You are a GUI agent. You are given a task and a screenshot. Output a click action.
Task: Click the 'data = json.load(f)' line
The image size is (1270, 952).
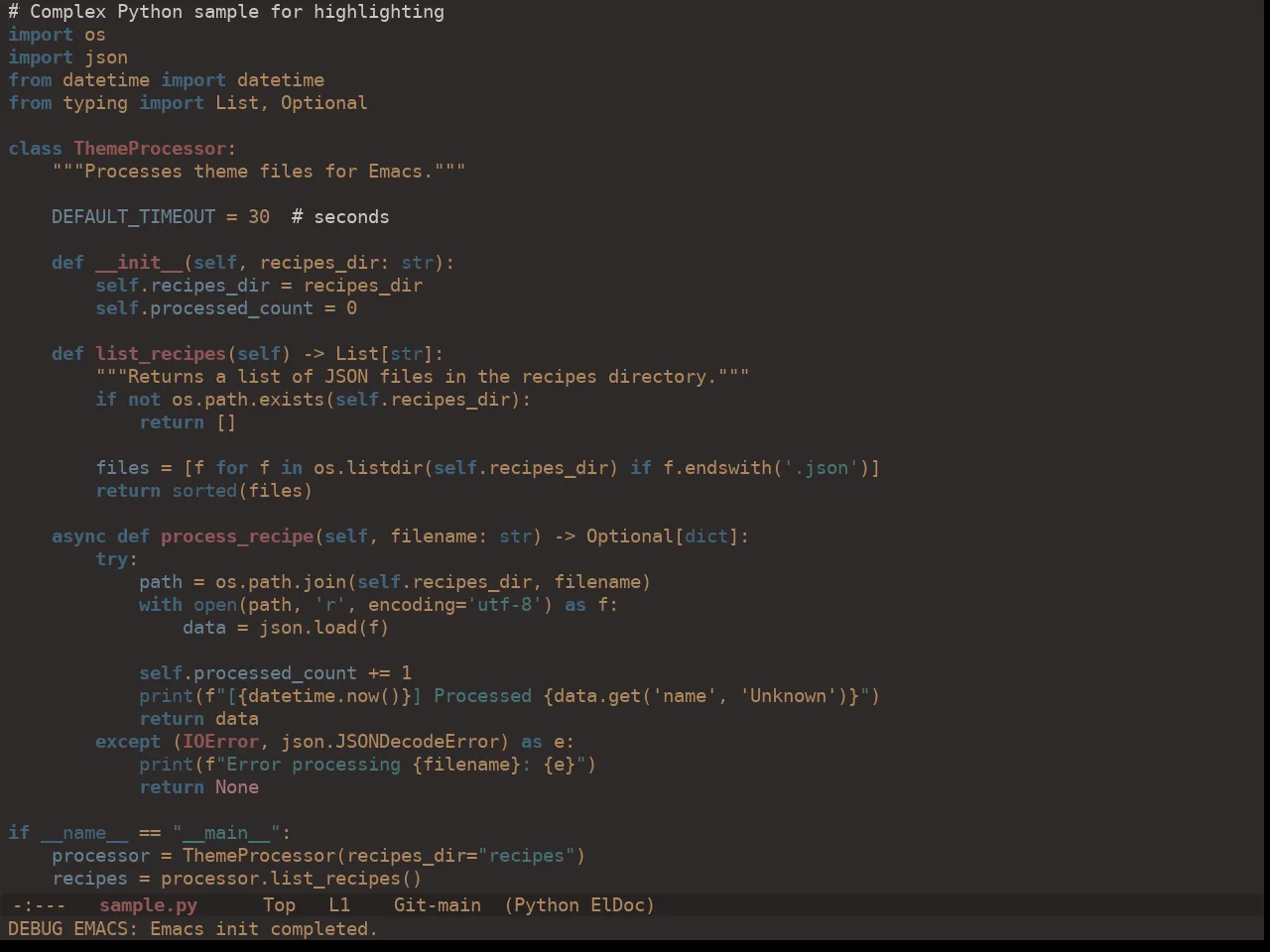(x=286, y=628)
